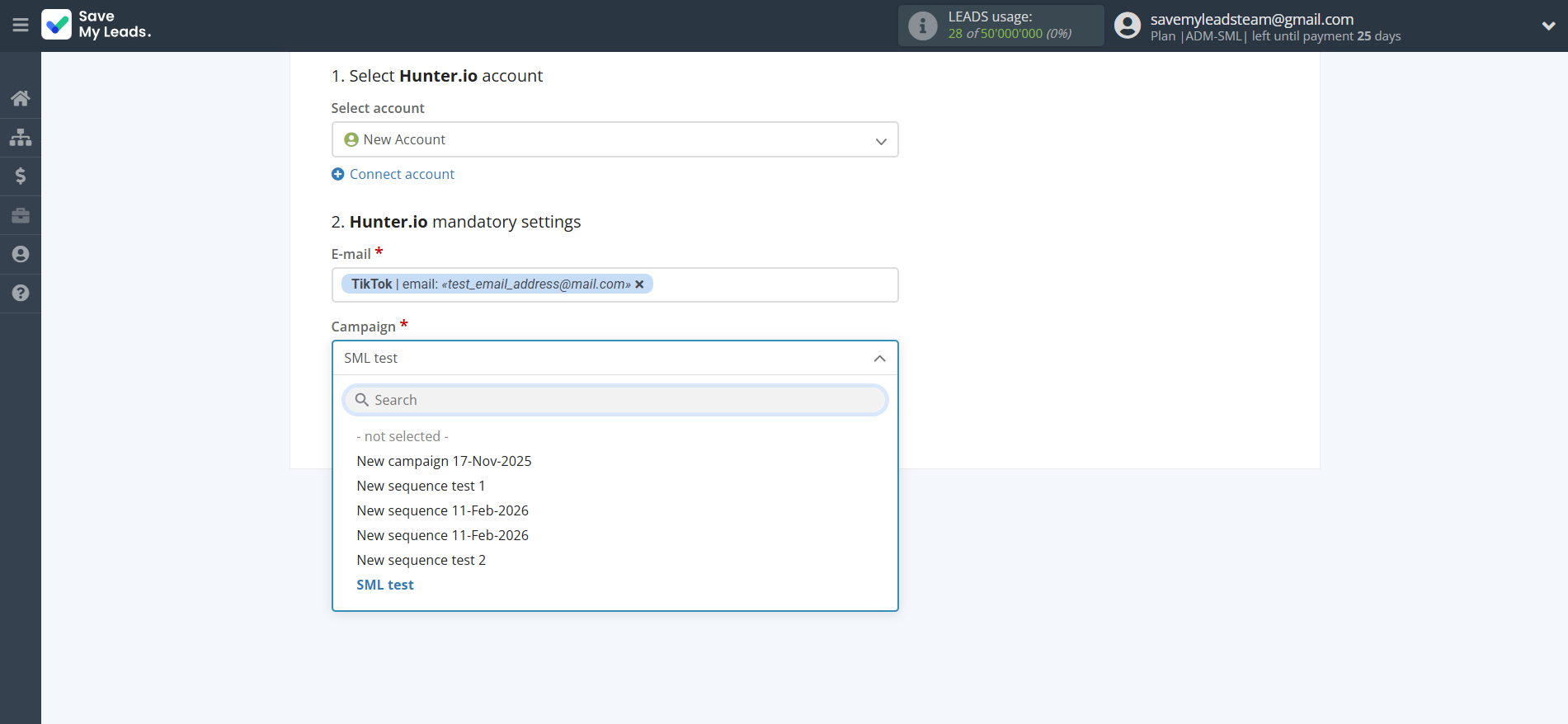The image size is (1568, 724).
Task: Choose 'New campaign 17-Nov-2025' option
Action: click(444, 461)
